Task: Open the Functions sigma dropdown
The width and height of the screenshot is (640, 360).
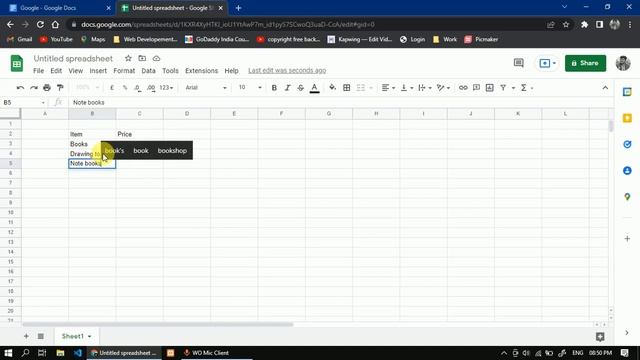Action: coord(527,88)
